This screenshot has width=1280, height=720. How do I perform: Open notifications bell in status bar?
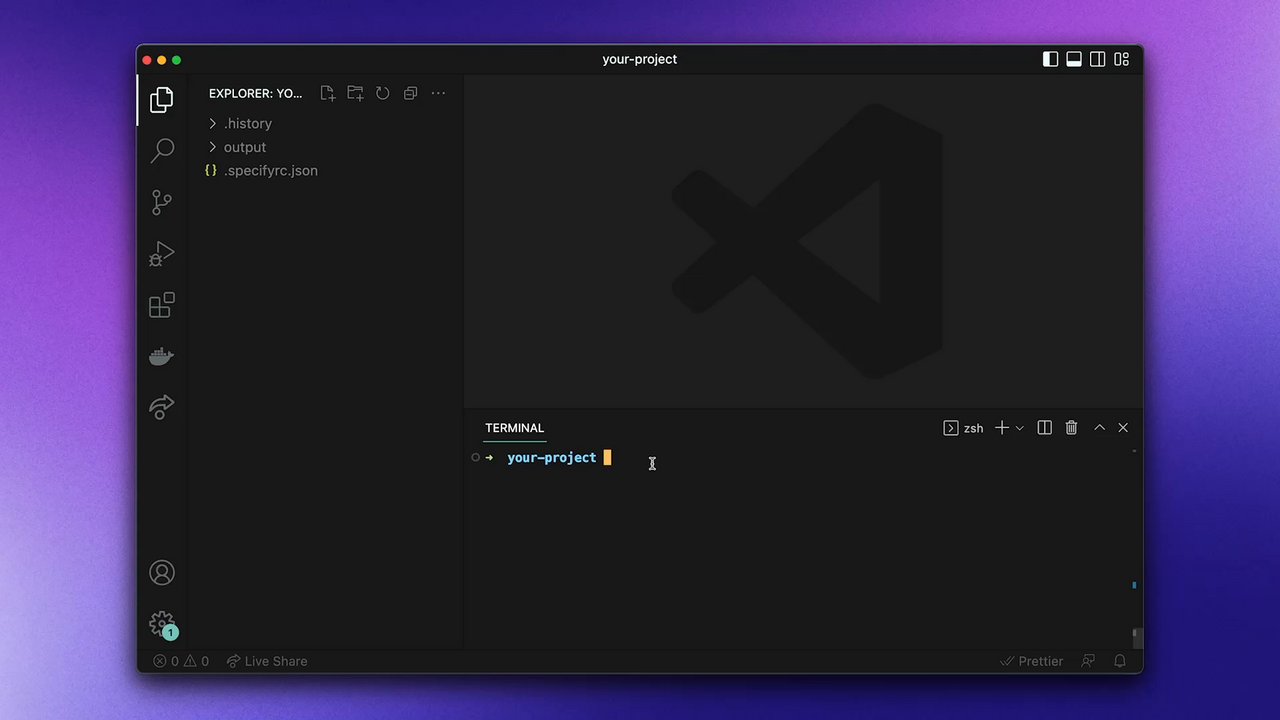tap(1120, 661)
